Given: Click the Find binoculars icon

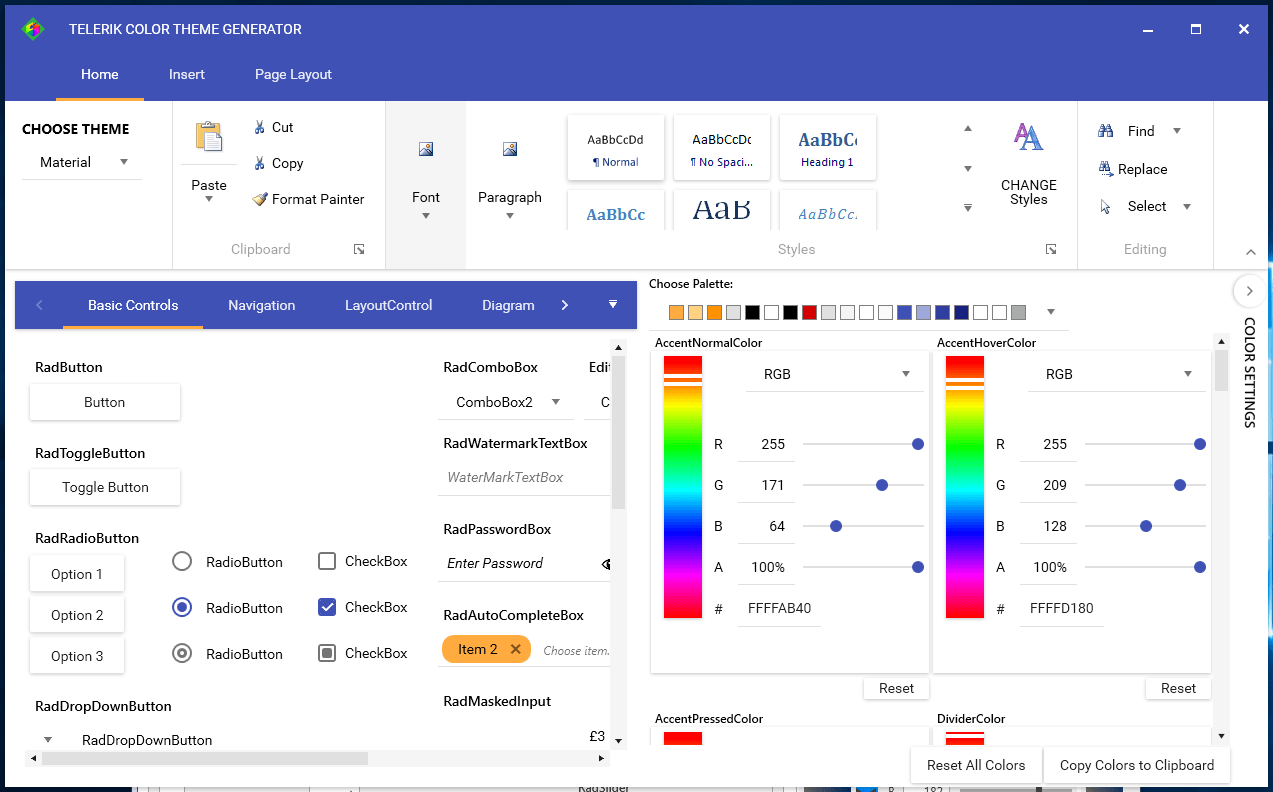Looking at the screenshot, I should (1106, 131).
